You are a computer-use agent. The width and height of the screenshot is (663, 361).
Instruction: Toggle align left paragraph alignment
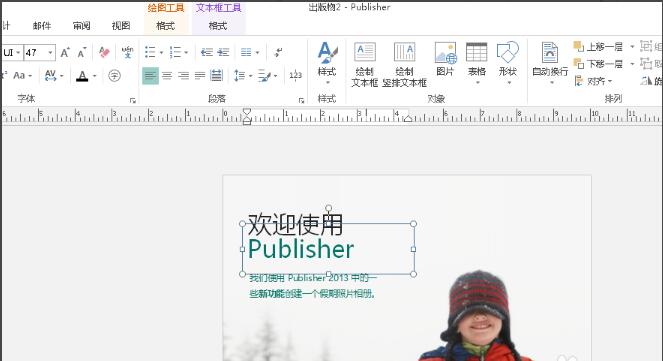[x=151, y=76]
